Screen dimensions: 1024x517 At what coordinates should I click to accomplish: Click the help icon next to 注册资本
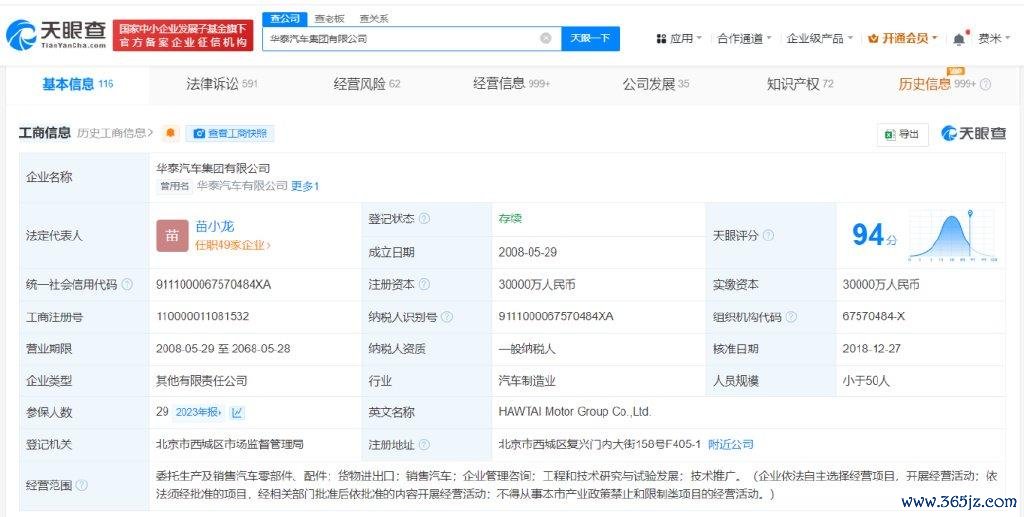click(424, 285)
